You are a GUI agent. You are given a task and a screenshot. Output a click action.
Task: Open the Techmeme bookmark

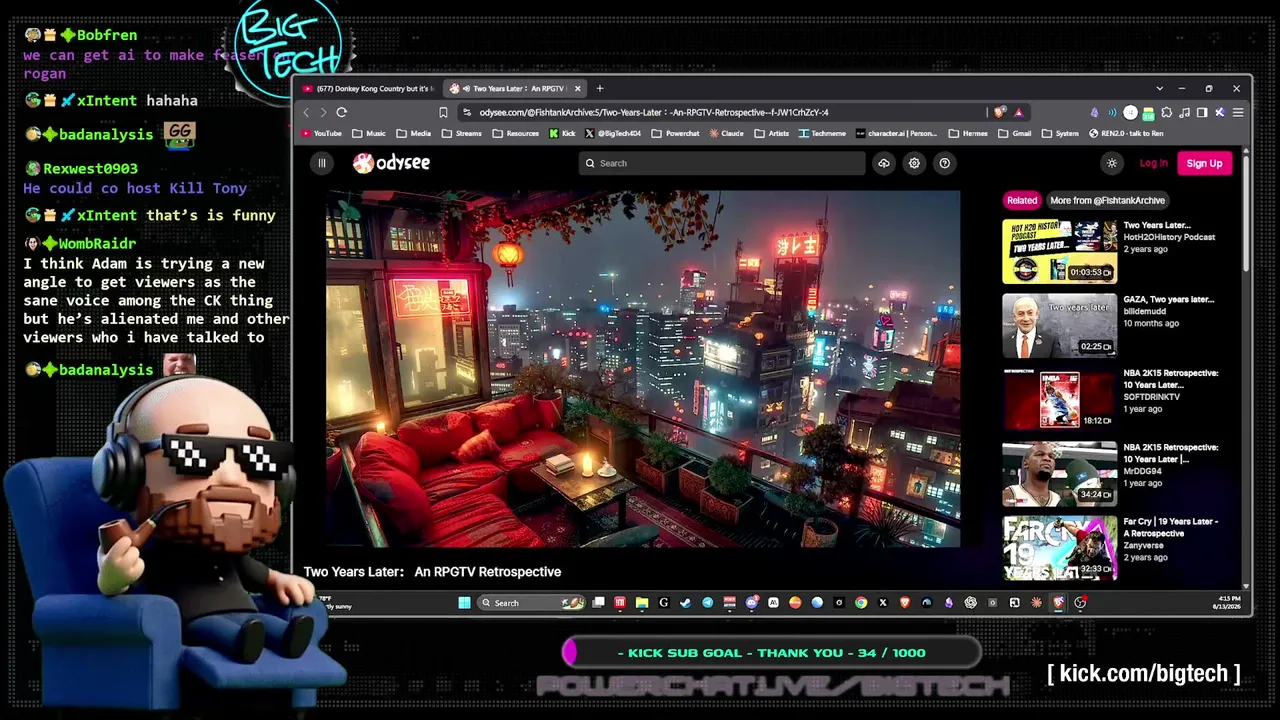822,133
